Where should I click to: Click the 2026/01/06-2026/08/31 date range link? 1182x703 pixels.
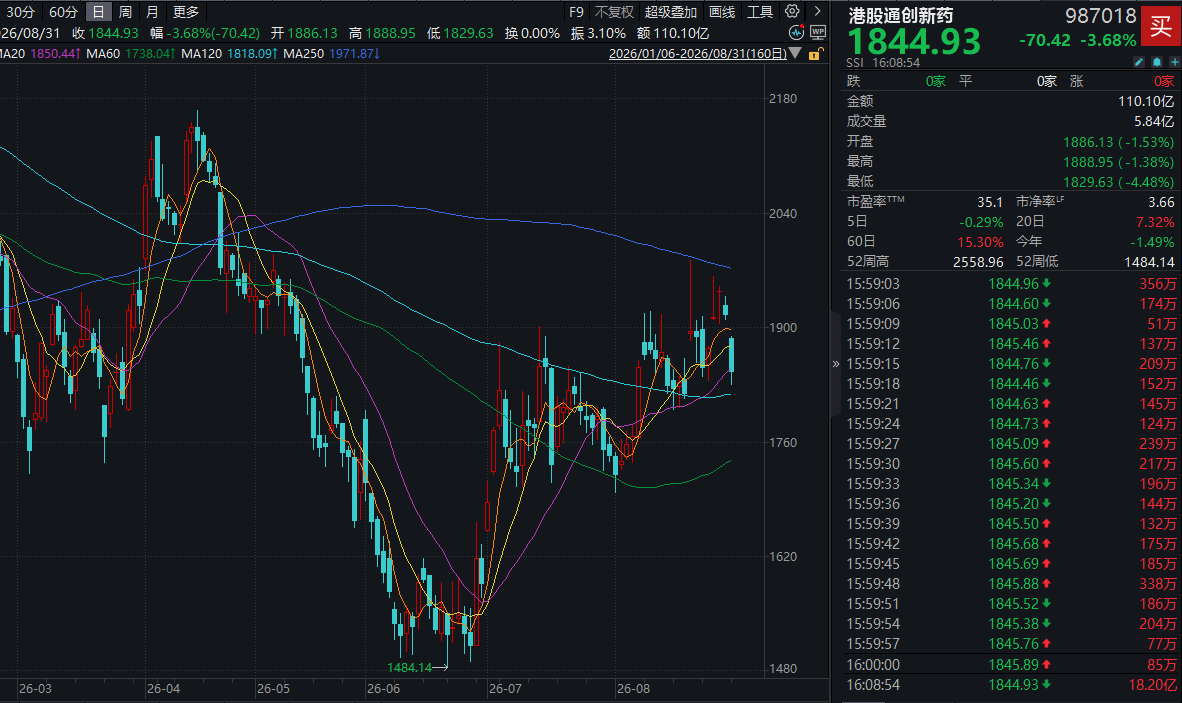coord(697,53)
